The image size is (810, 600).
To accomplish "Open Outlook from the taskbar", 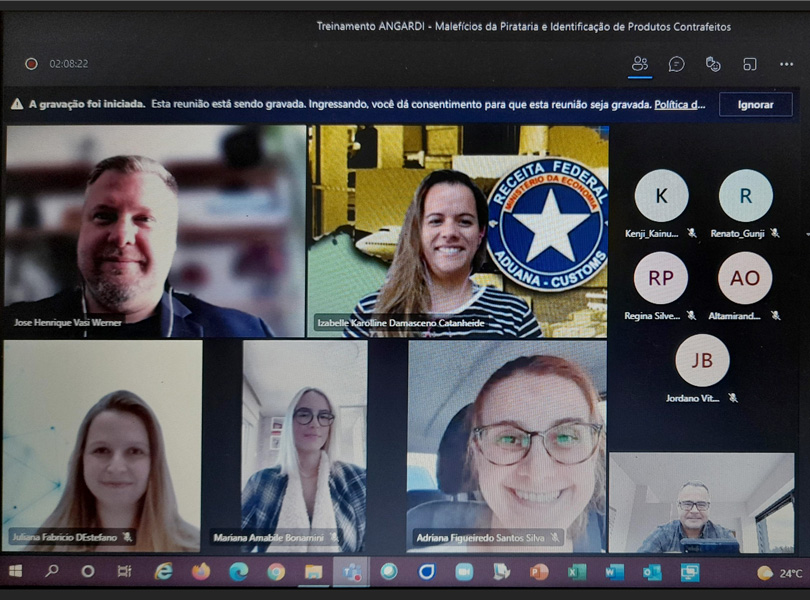I will [x=652, y=572].
